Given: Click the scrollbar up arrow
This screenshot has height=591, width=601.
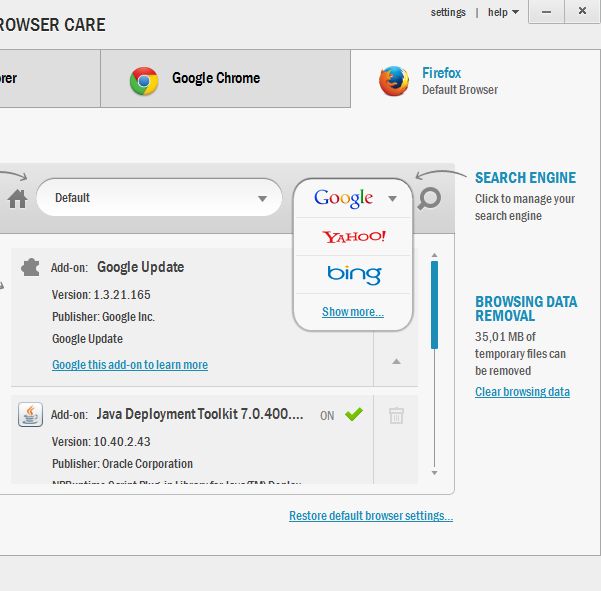Looking at the screenshot, I should [x=434, y=255].
